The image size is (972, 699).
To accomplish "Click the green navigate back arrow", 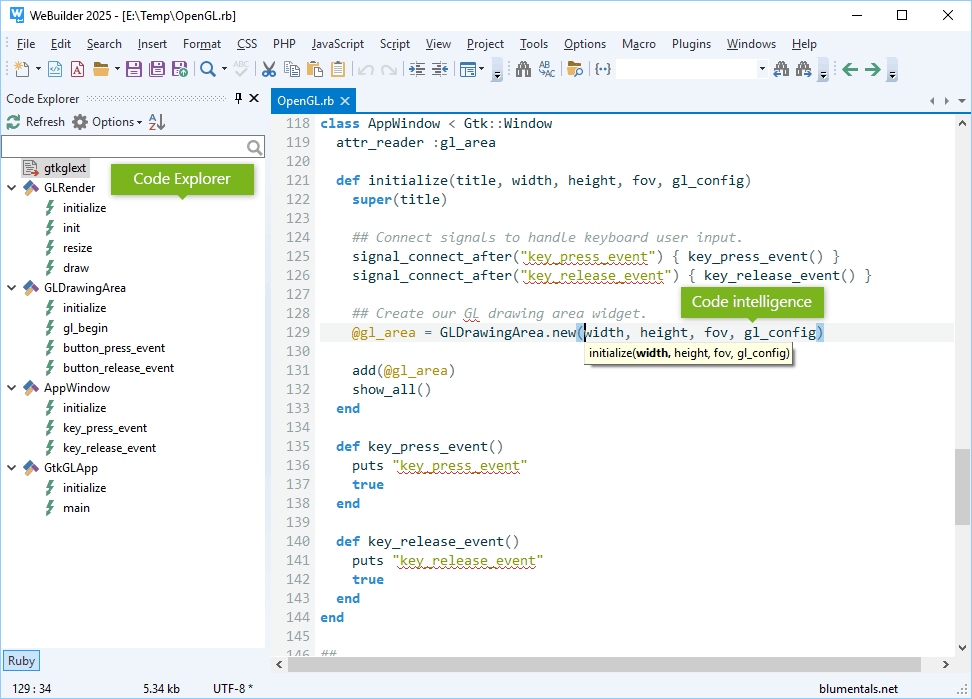I will pos(849,69).
